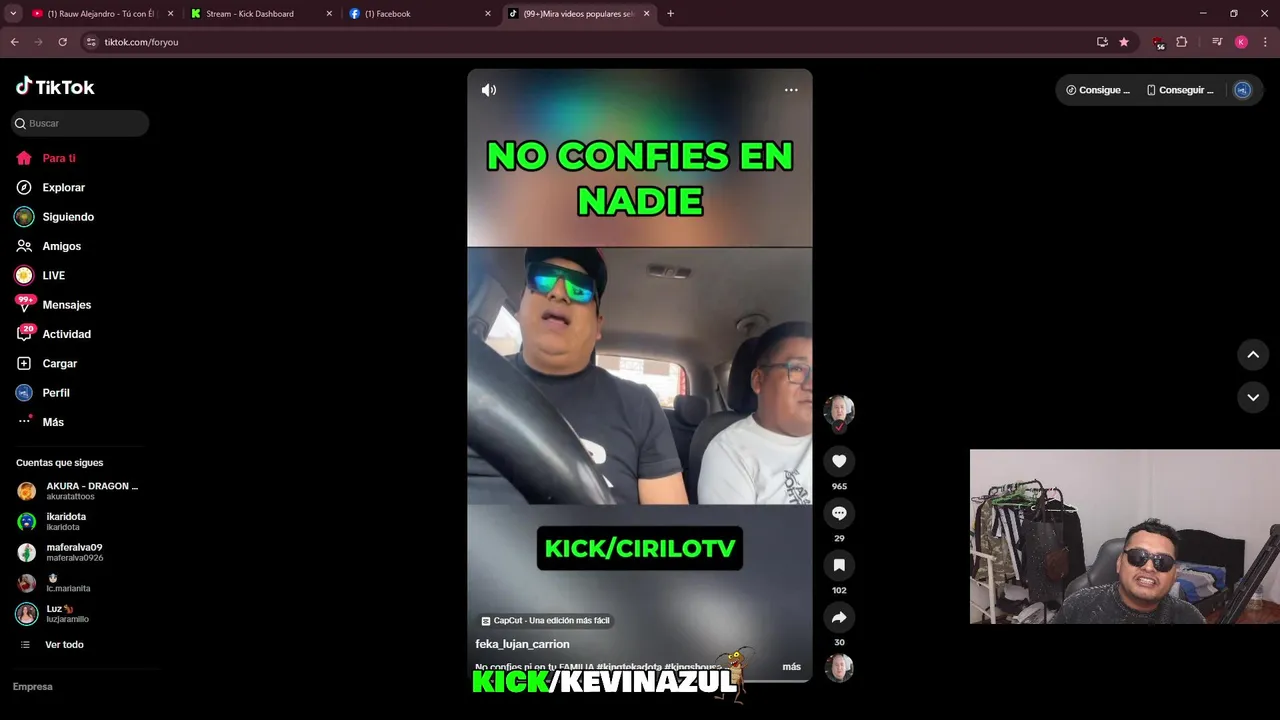Bookmark this page star icon

point(1124,42)
